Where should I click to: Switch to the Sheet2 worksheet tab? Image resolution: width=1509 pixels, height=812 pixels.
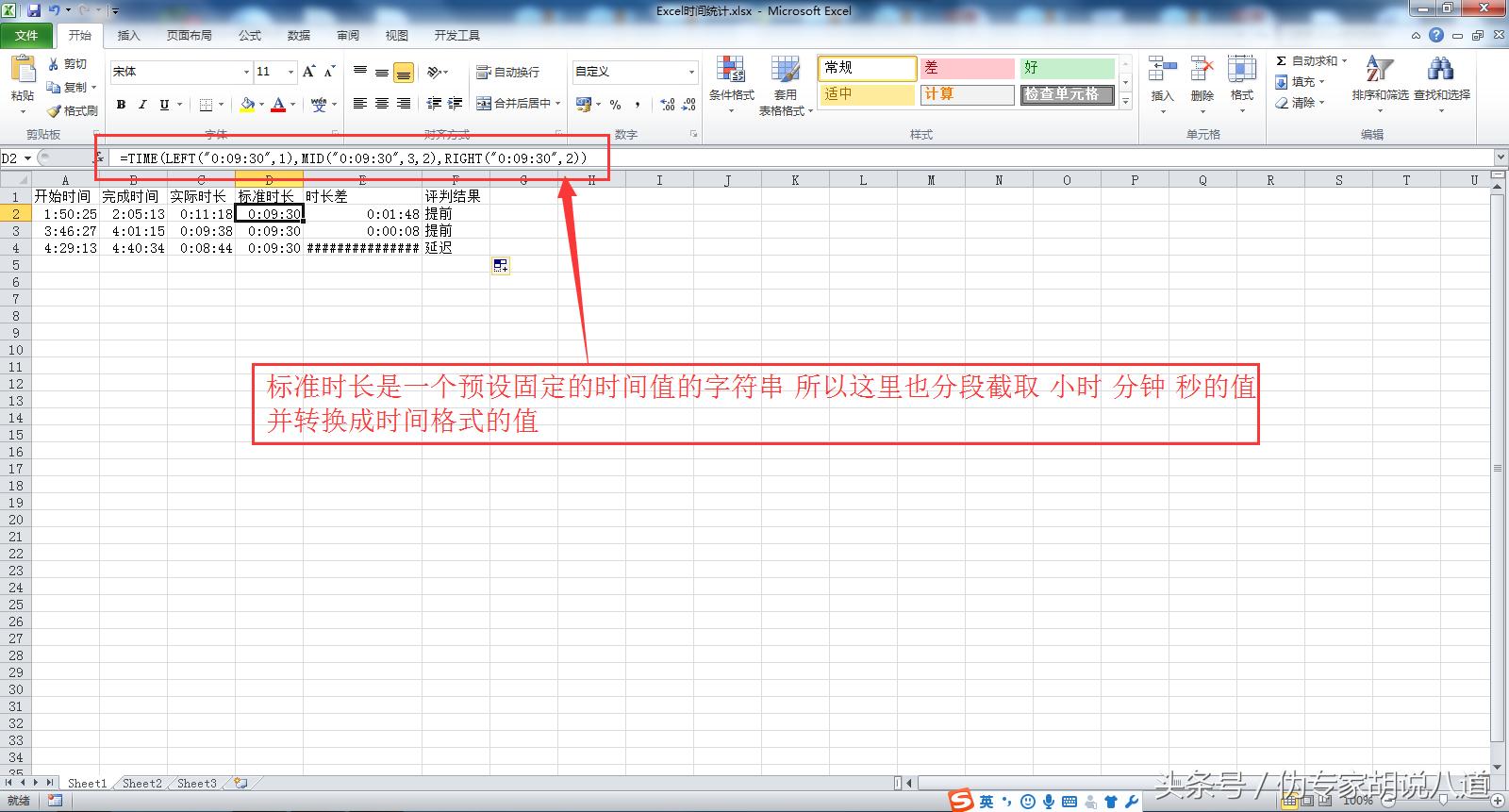click(141, 783)
